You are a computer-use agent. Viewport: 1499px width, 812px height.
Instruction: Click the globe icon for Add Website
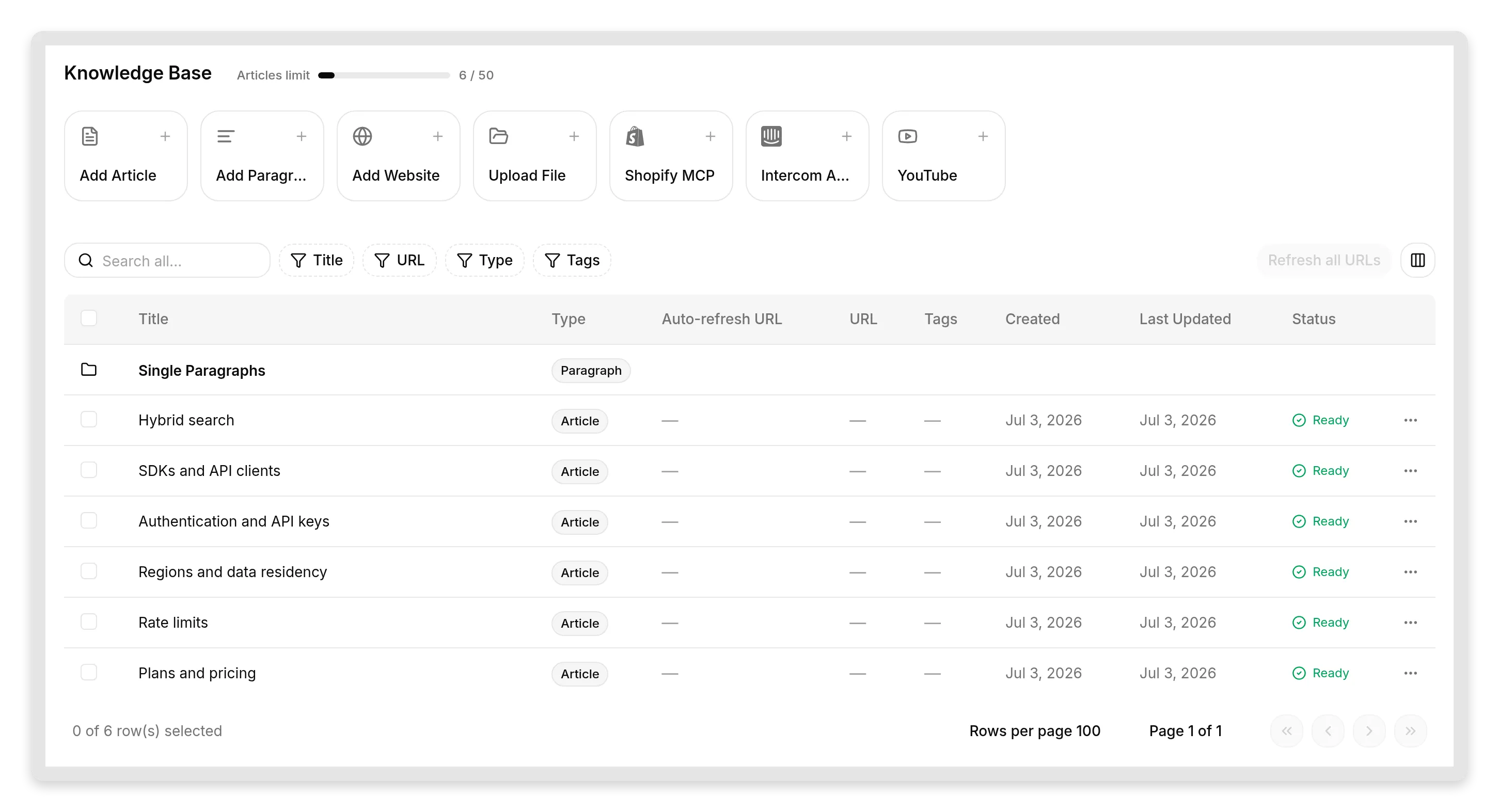362,136
